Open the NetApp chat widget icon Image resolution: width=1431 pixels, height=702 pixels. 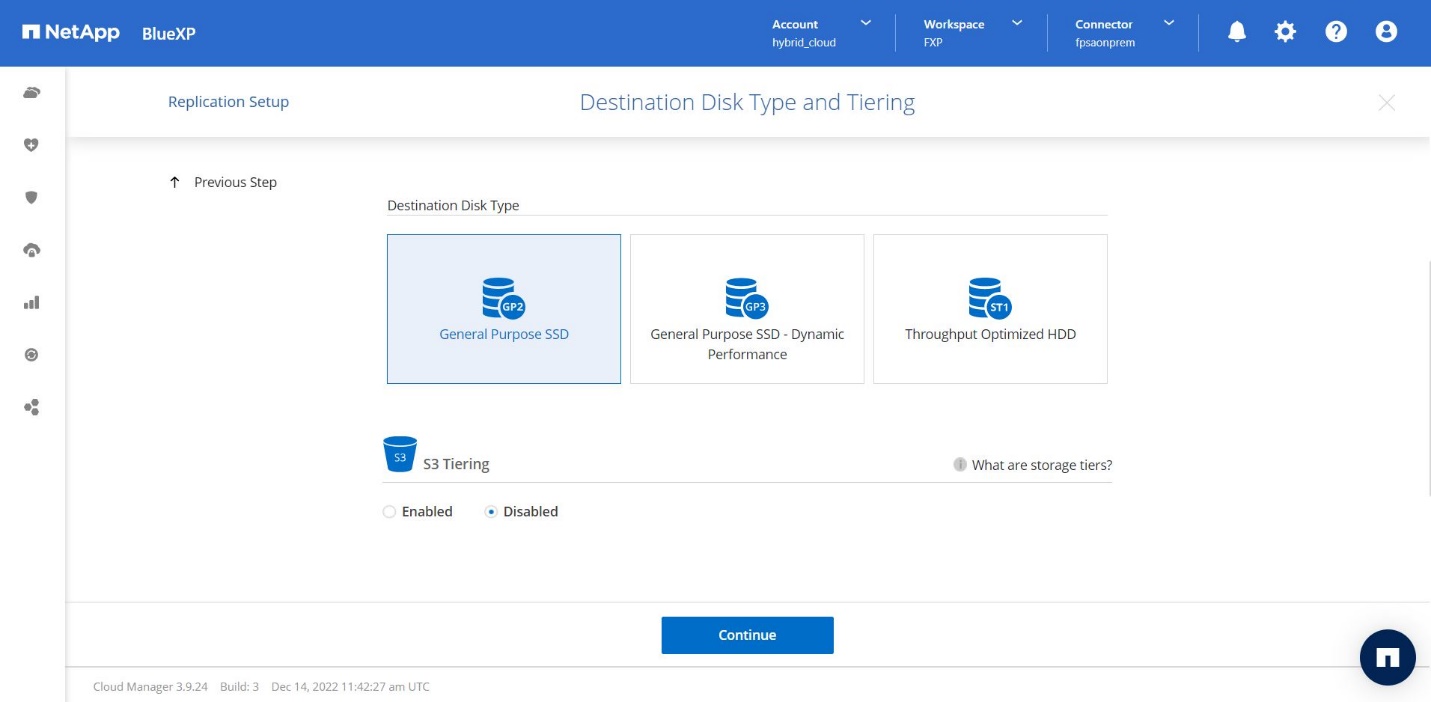[1387, 657]
